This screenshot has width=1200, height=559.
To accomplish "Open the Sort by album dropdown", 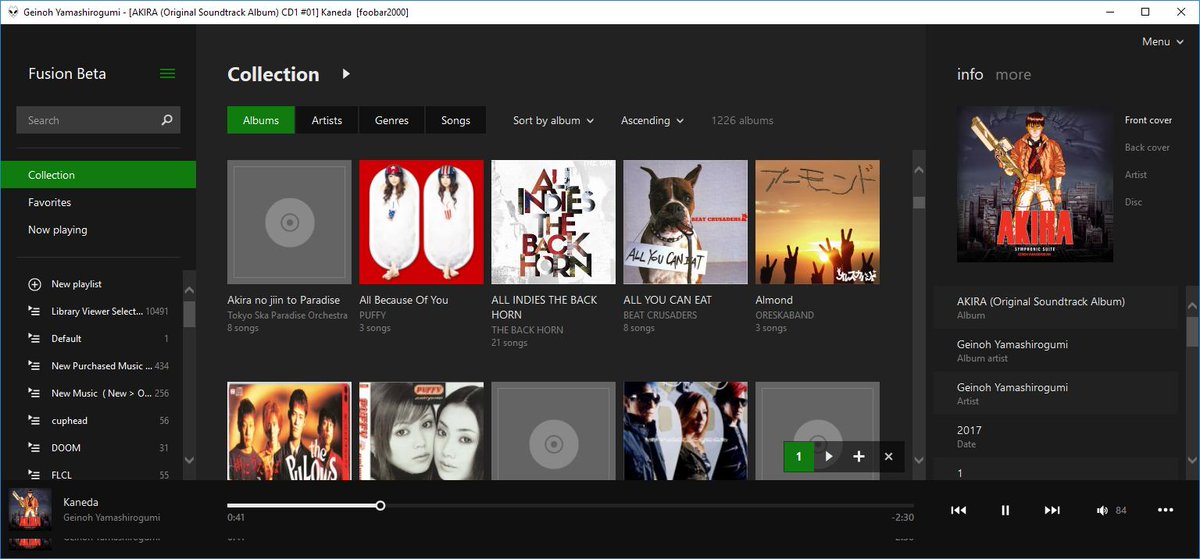I will click(553, 120).
